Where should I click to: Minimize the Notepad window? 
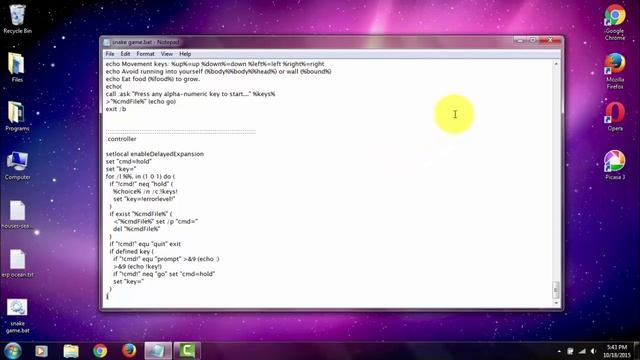pyautogui.click(x=520, y=40)
